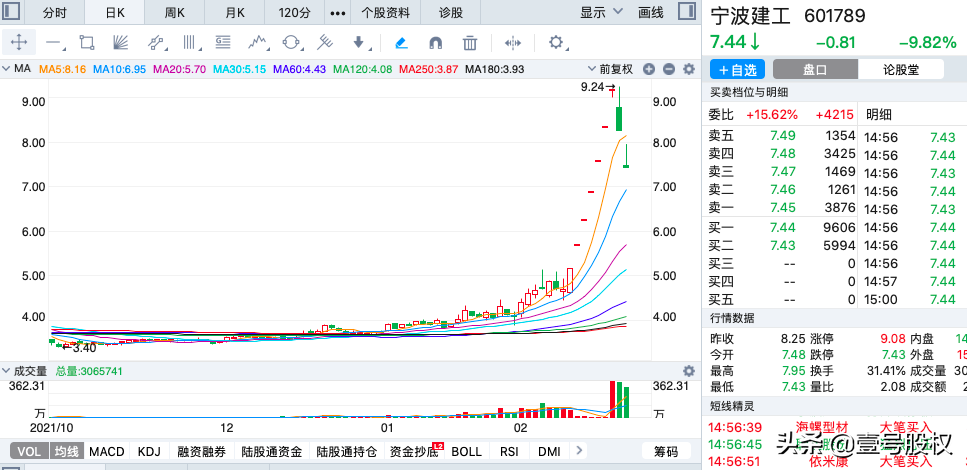967x470 pixels.
Task: Click the eraser tool icon
Action: 401,43
